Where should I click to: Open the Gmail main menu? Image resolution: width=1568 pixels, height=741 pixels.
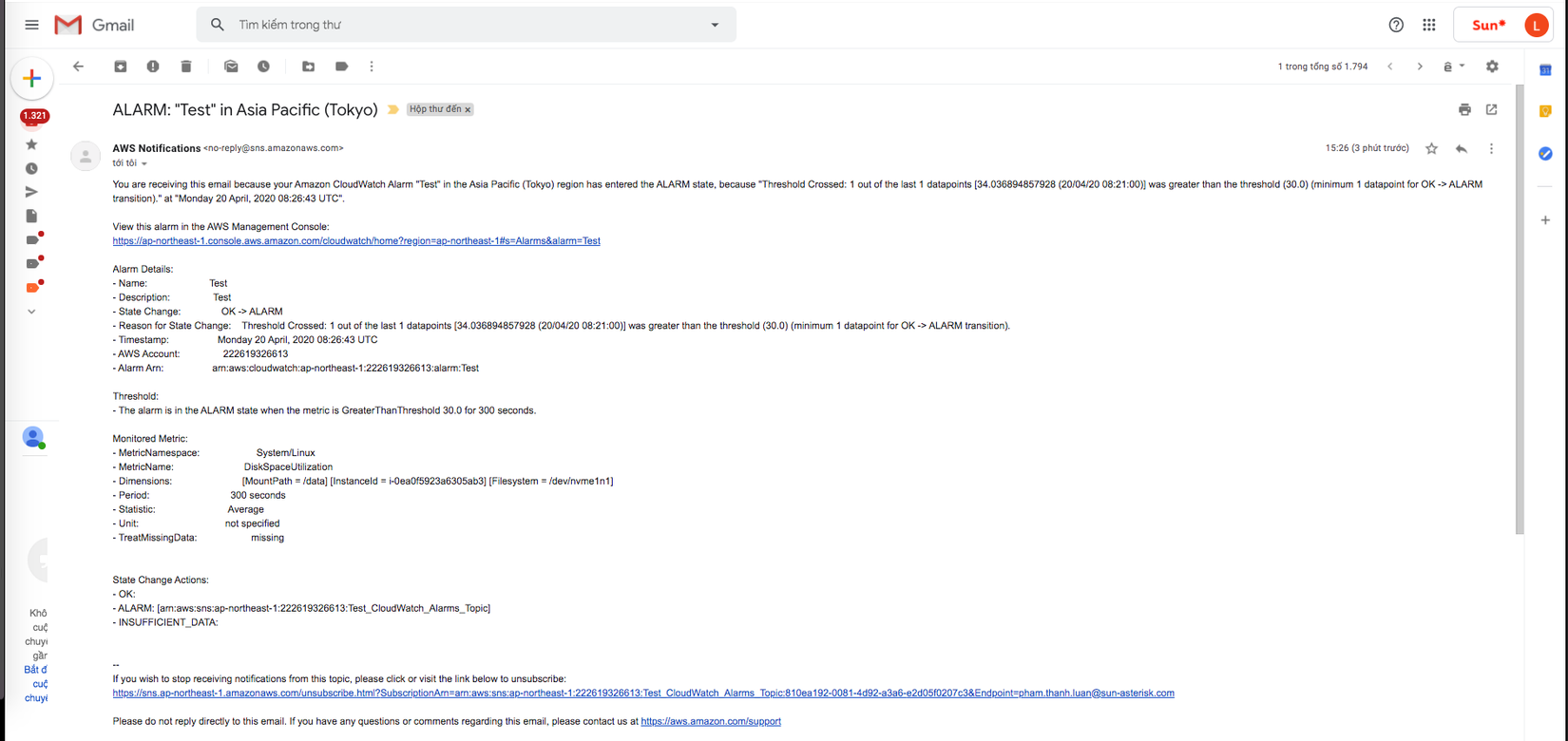[x=31, y=25]
